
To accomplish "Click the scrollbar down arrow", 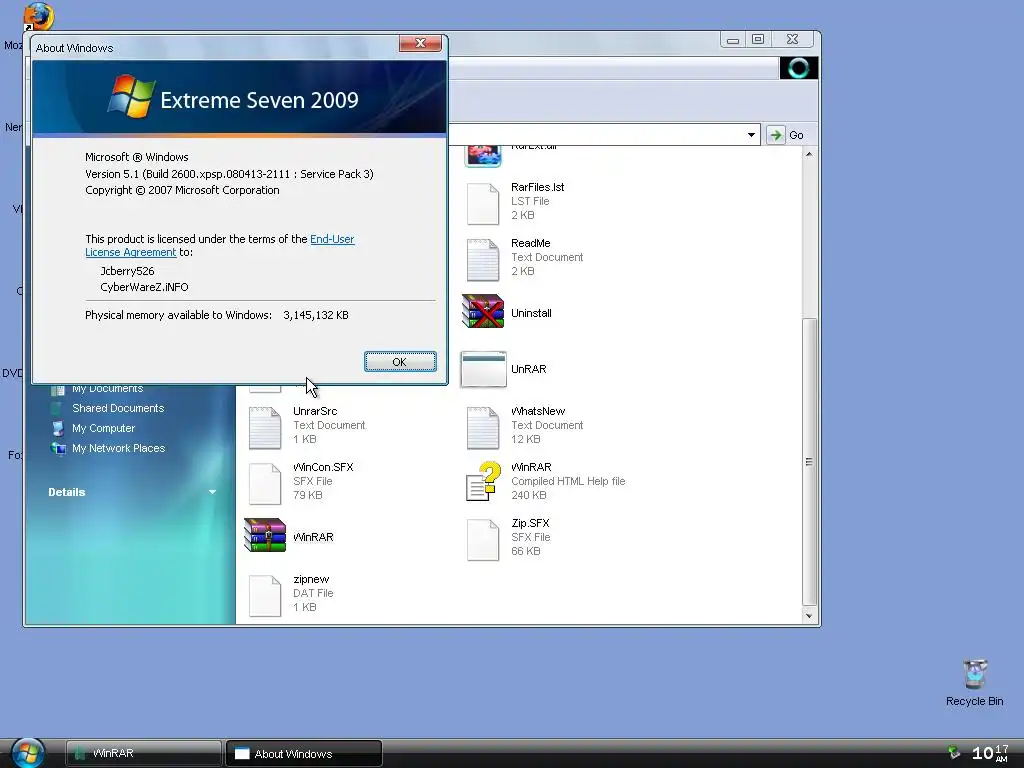I will 809,616.
